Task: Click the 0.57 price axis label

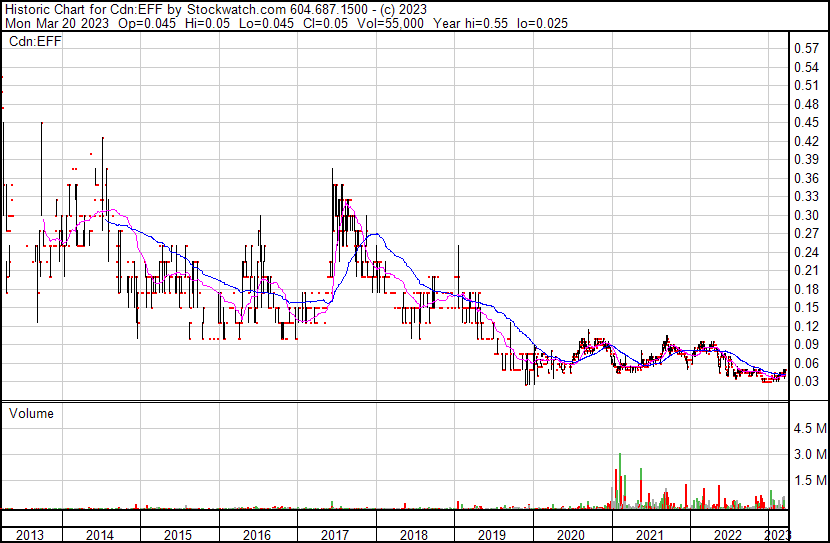Action: coord(806,48)
